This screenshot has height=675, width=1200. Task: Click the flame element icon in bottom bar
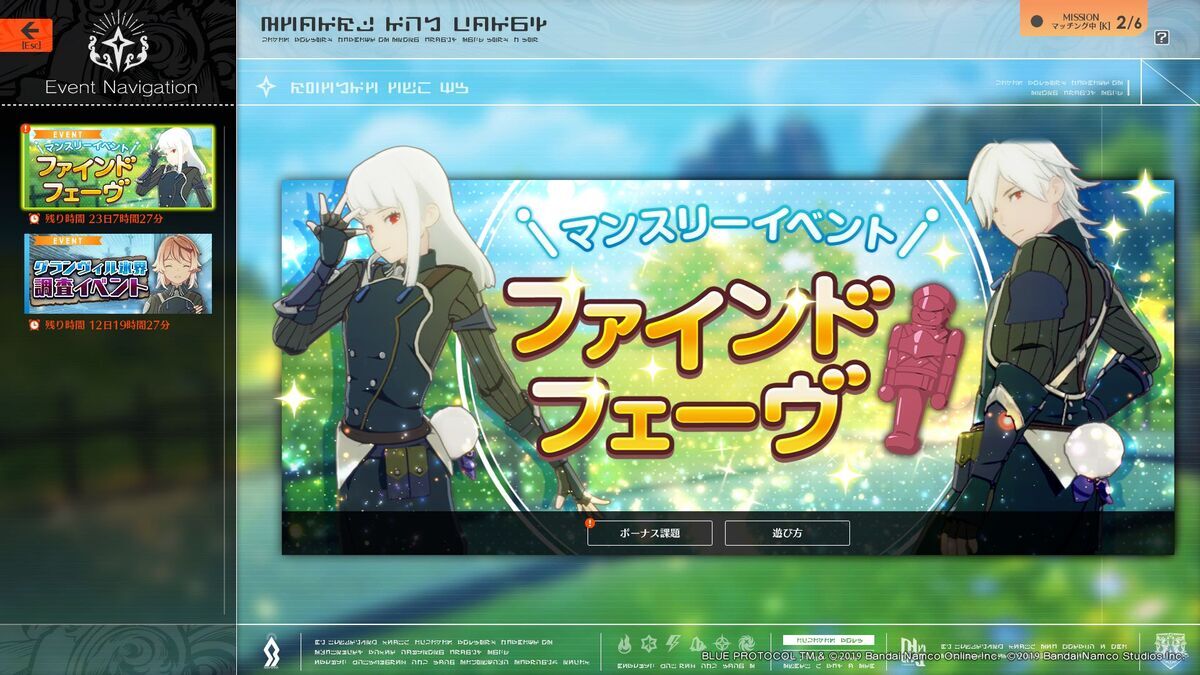[625, 643]
